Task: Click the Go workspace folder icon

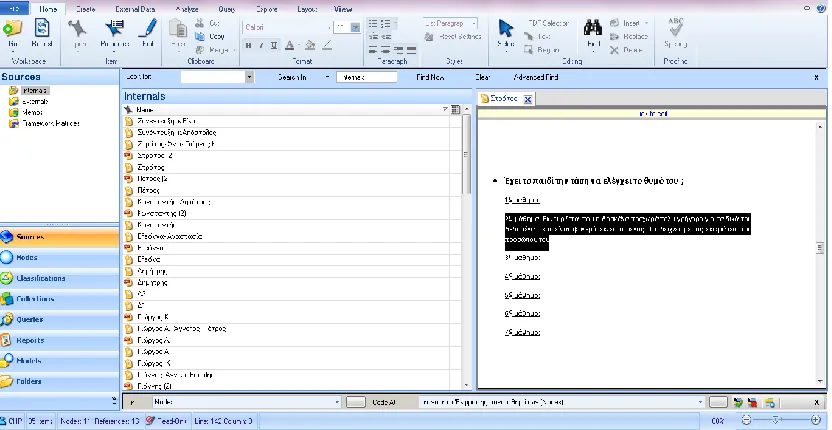Action: pos(12,28)
